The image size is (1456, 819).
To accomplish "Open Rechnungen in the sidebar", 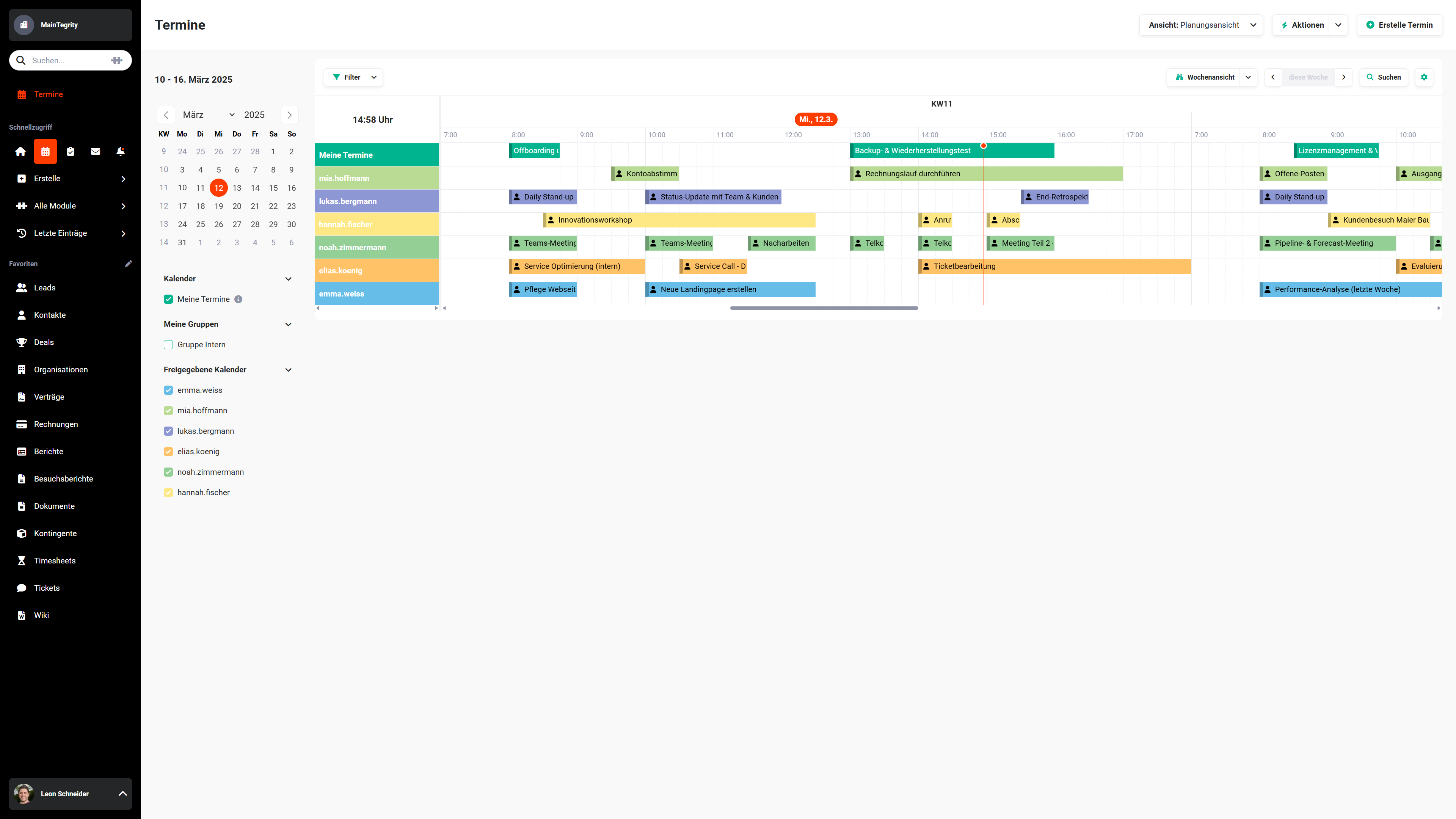I will (x=56, y=424).
